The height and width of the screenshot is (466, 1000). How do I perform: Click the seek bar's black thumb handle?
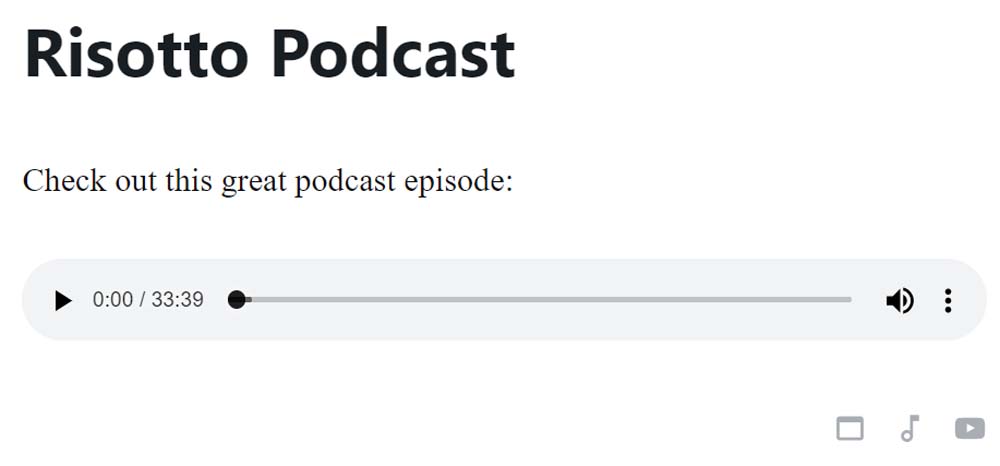(x=237, y=300)
